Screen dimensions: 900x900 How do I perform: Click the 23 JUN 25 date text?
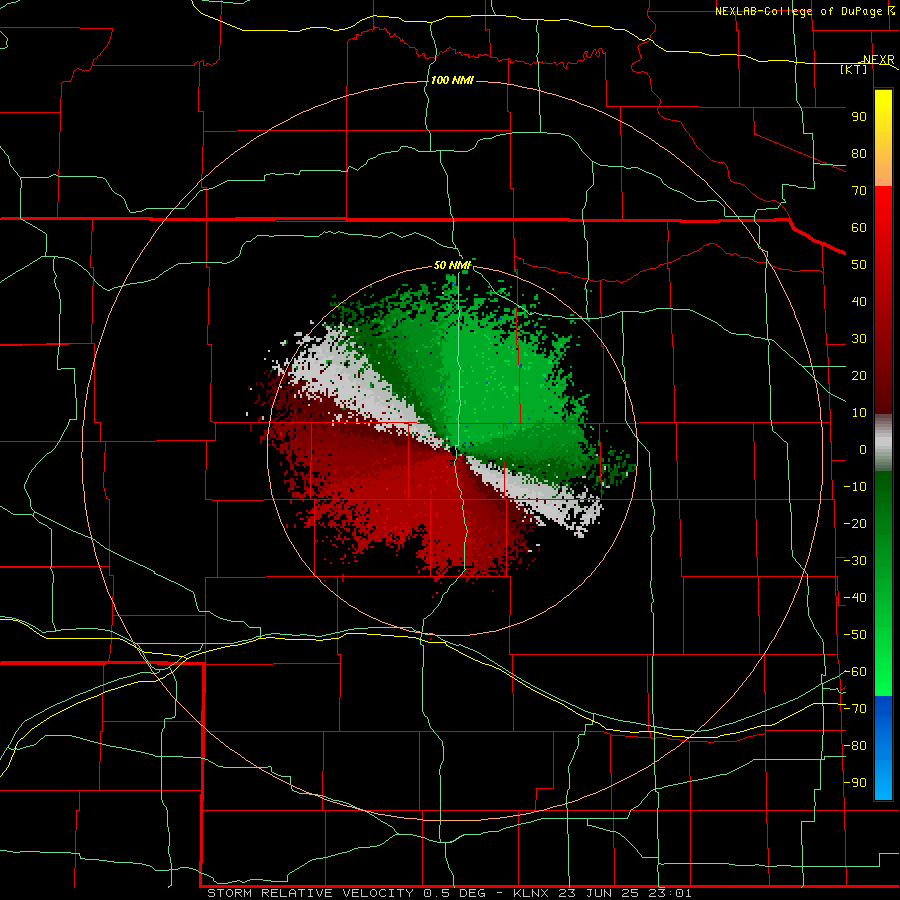click(599, 893)
